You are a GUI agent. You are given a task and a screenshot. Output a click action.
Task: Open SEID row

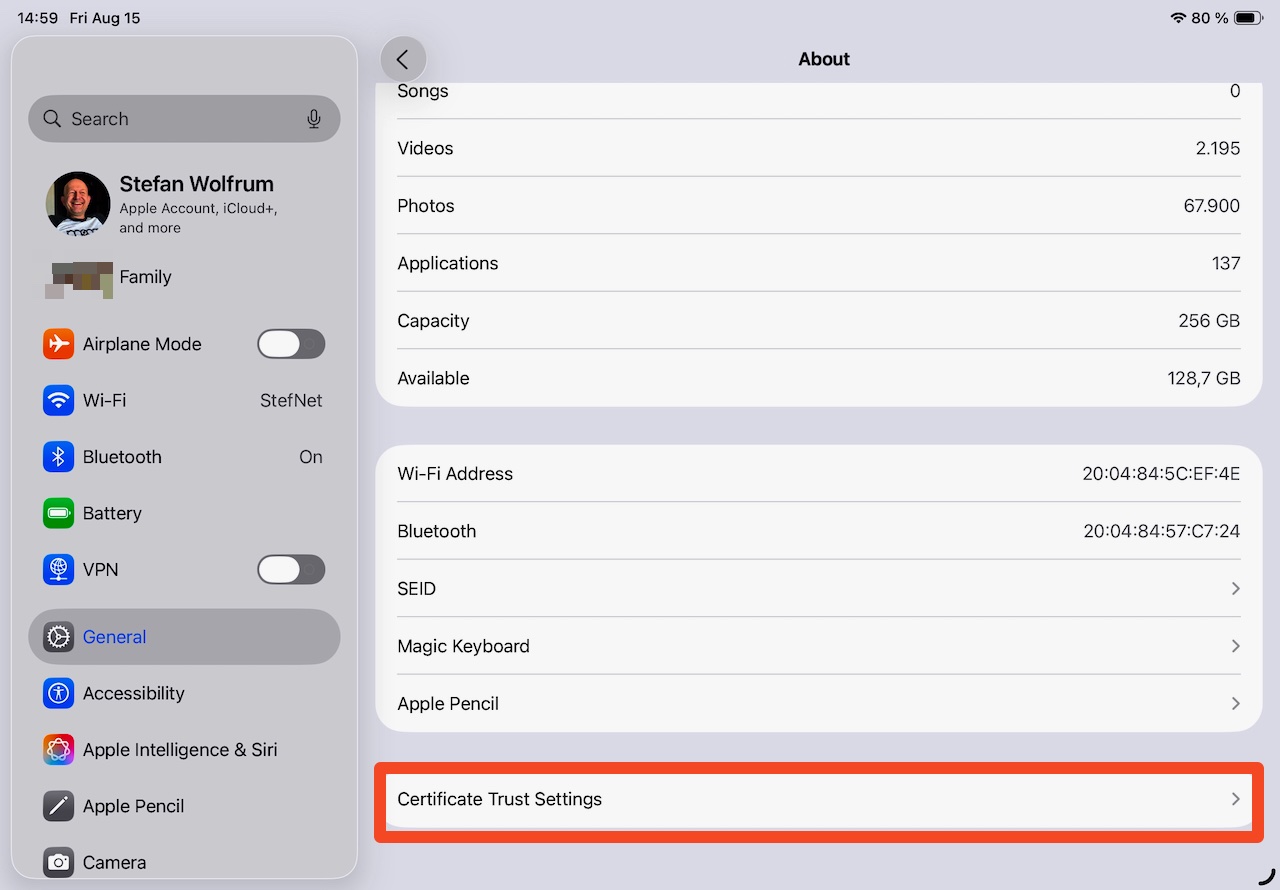tap(818, 589)
